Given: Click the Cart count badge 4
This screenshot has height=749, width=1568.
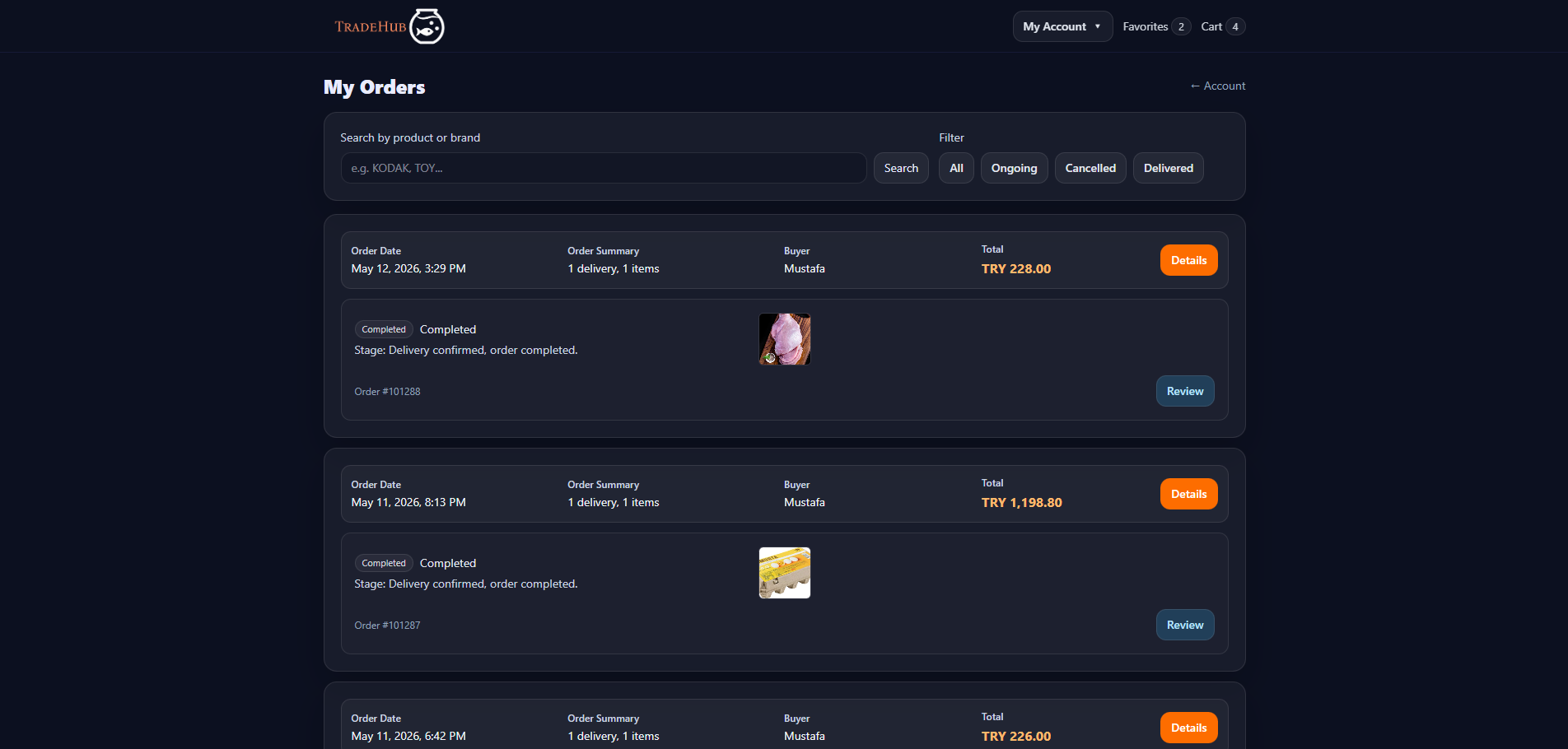Looking at the screenshot, I should pos(1235,26).
